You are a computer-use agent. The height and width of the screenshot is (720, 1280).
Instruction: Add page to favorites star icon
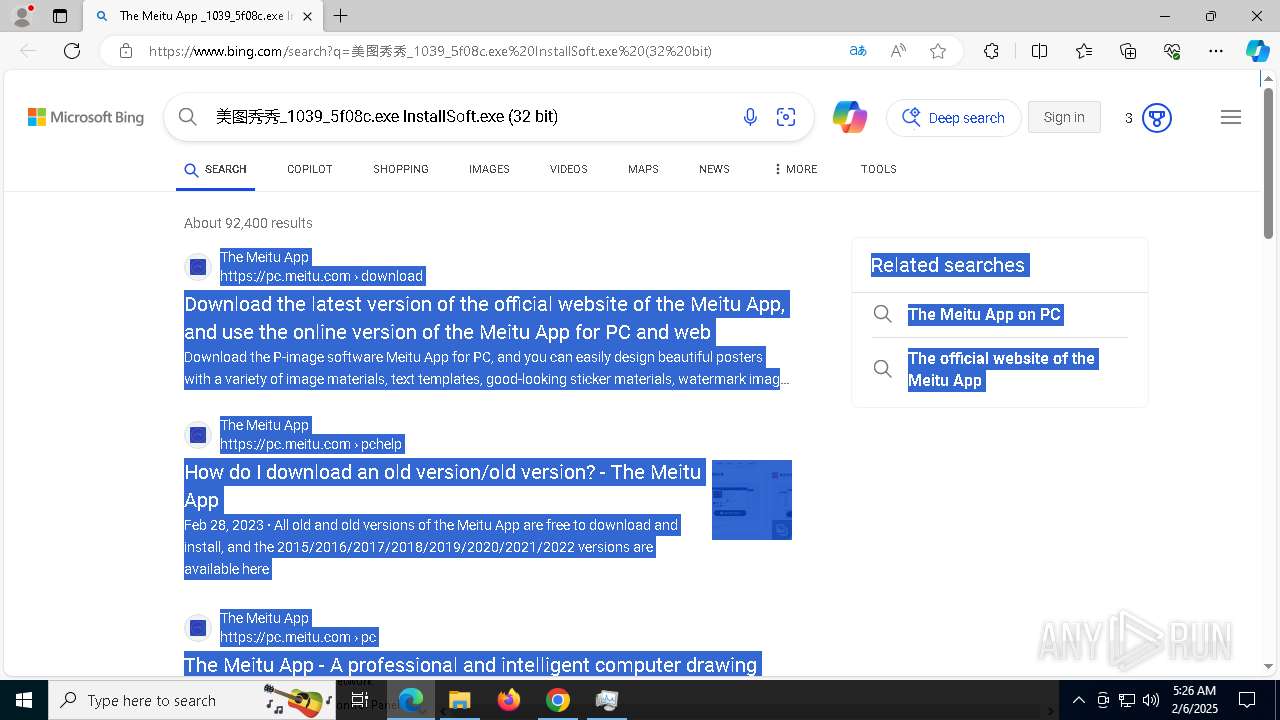[938, 51]
